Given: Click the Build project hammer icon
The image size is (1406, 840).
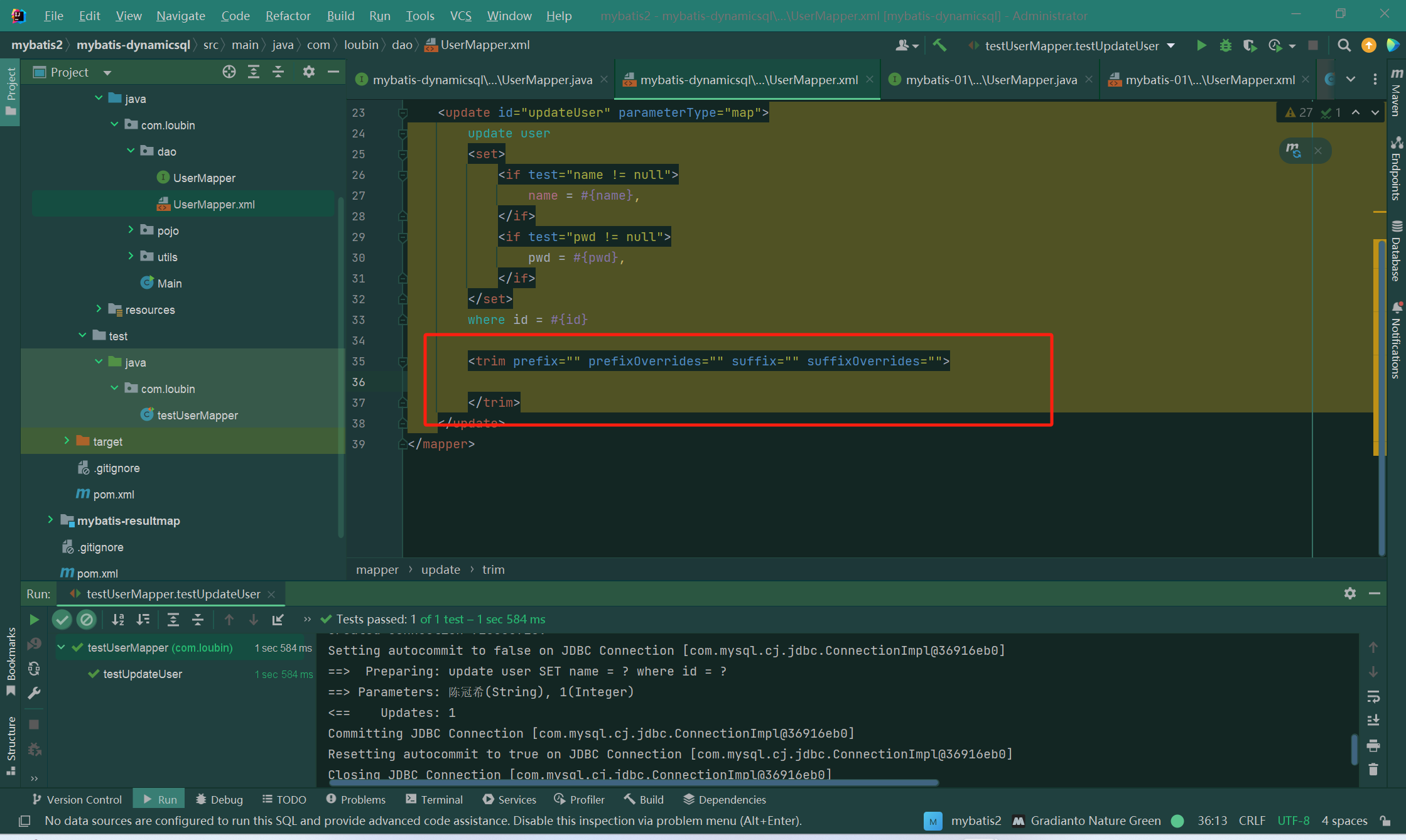Looking at the screenshot, I should pos(939,45).
